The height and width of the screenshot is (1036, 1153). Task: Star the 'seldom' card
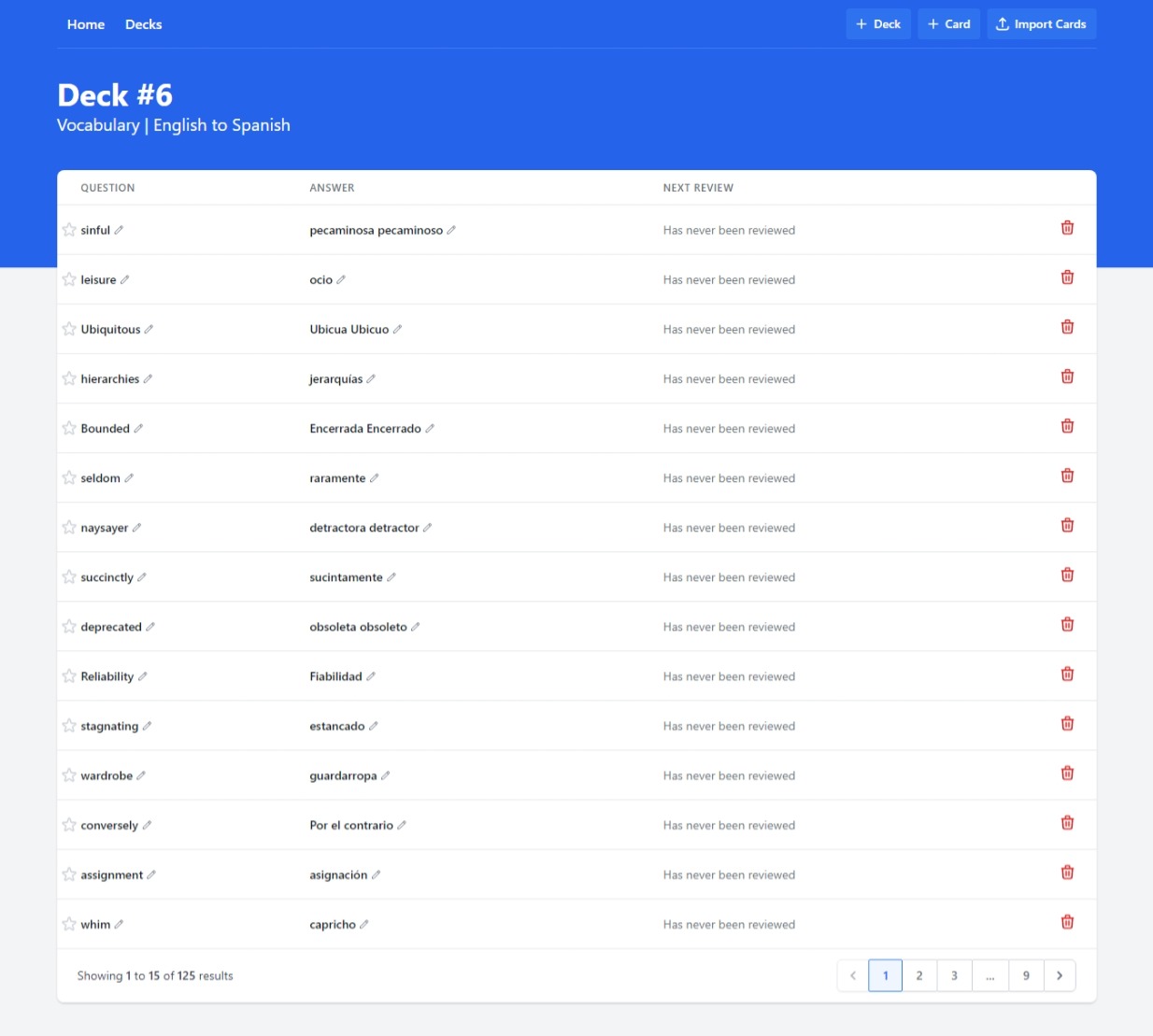coord(69,477)
